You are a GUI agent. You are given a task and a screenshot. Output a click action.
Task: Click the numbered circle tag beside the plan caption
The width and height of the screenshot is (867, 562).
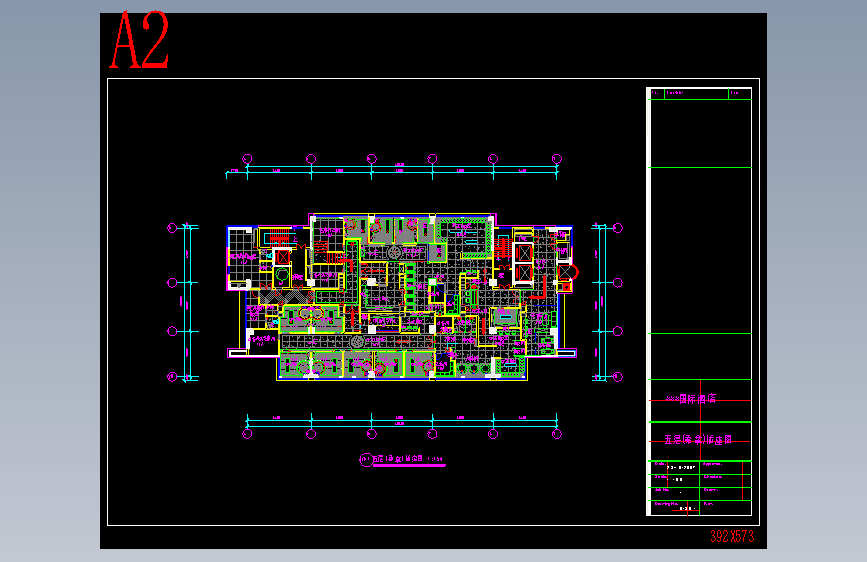point(365,460)
